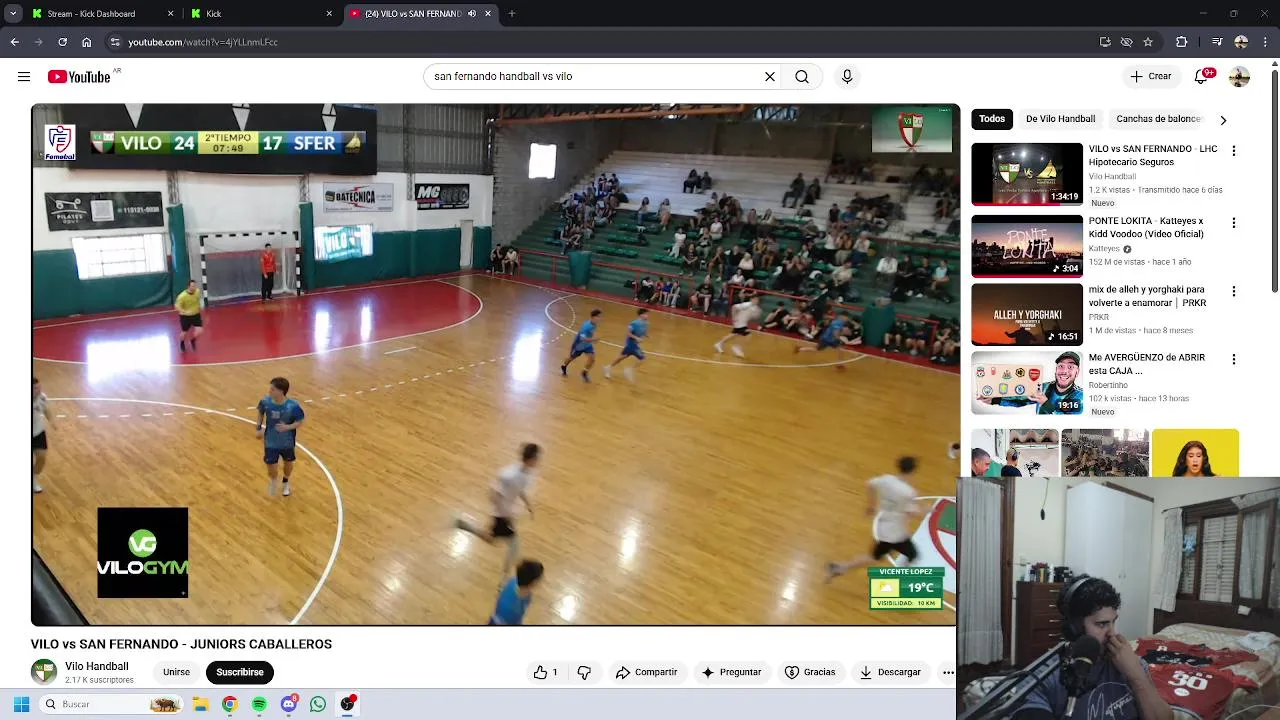Start voice search with the microphone
The height and width of the screenshot is (720, 1280).
click(847, 77)
